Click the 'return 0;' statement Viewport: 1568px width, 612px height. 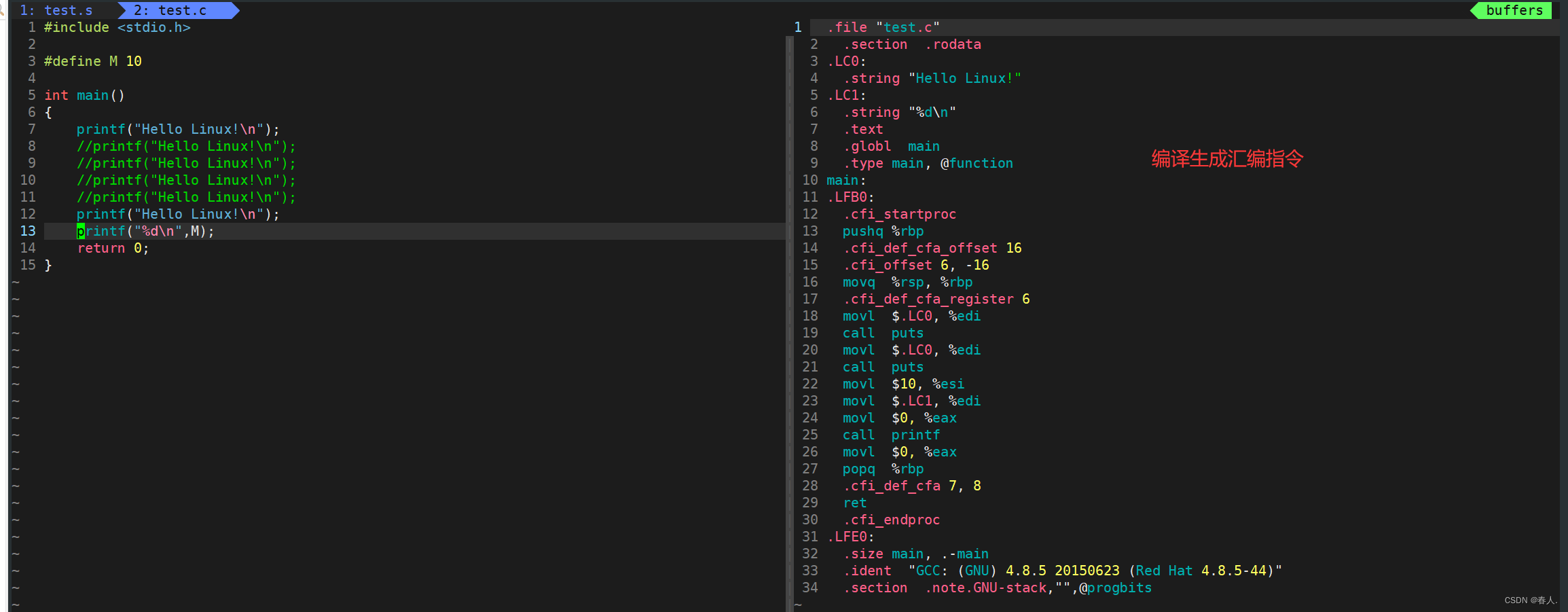[113, 248]
